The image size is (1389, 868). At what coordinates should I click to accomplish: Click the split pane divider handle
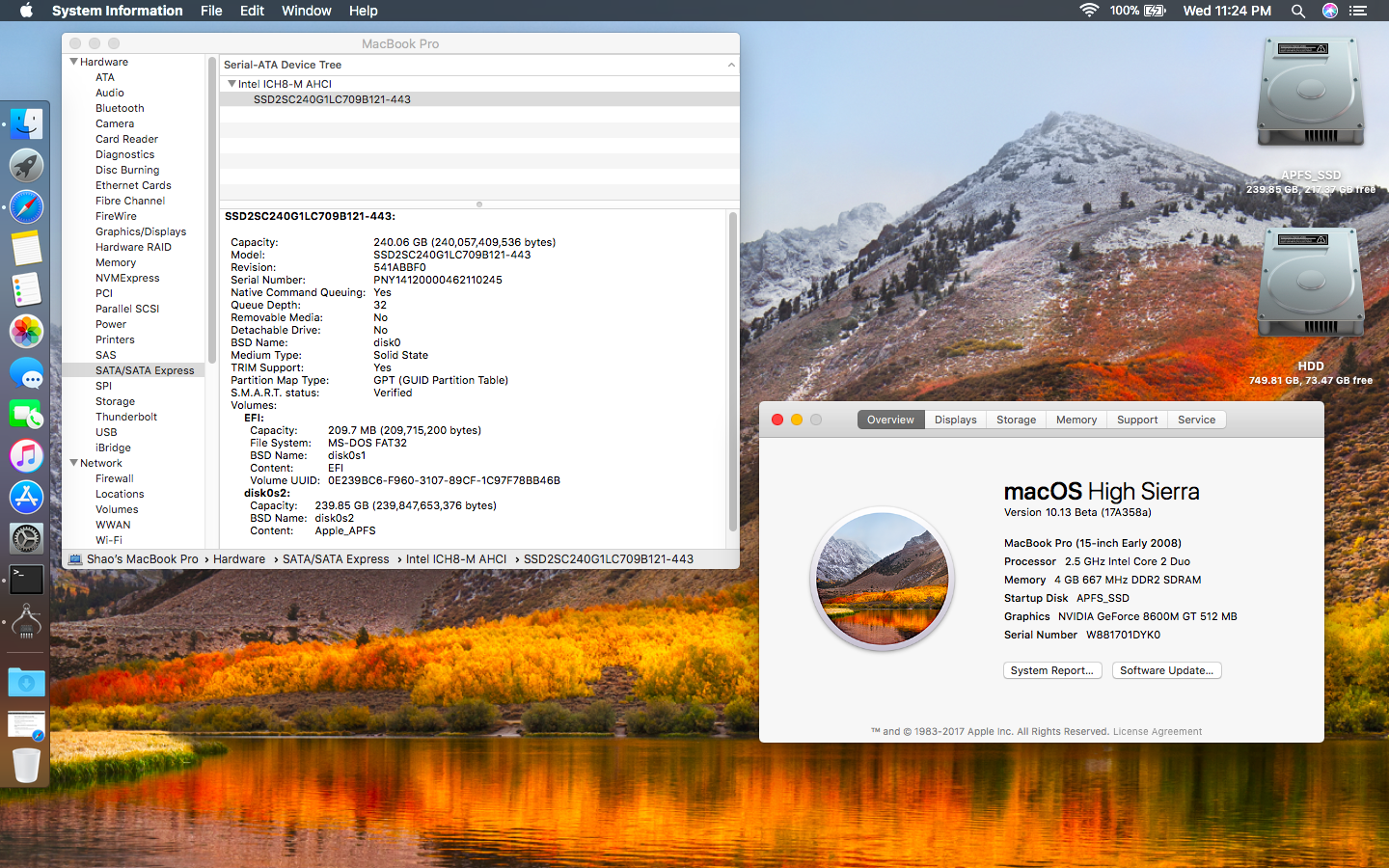click(479, 204)
